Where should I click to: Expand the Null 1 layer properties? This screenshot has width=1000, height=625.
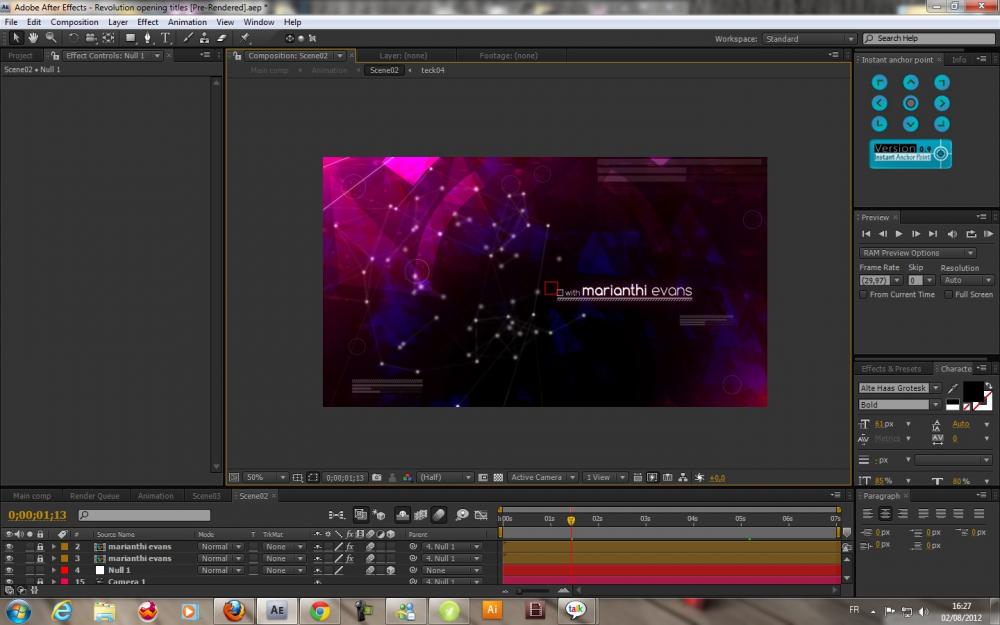click(54, 570)
